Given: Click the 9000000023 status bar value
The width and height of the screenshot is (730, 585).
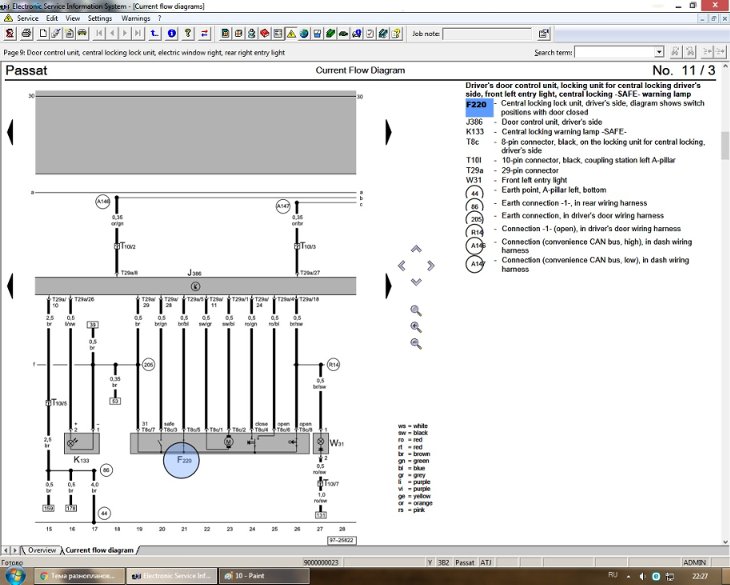Looking at the screenshot, I should point(321,562).
